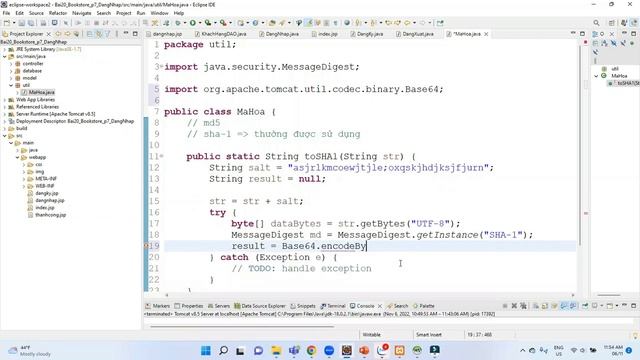
Task: Click the Project Explorer filter icon
Action: pos(108,34)
